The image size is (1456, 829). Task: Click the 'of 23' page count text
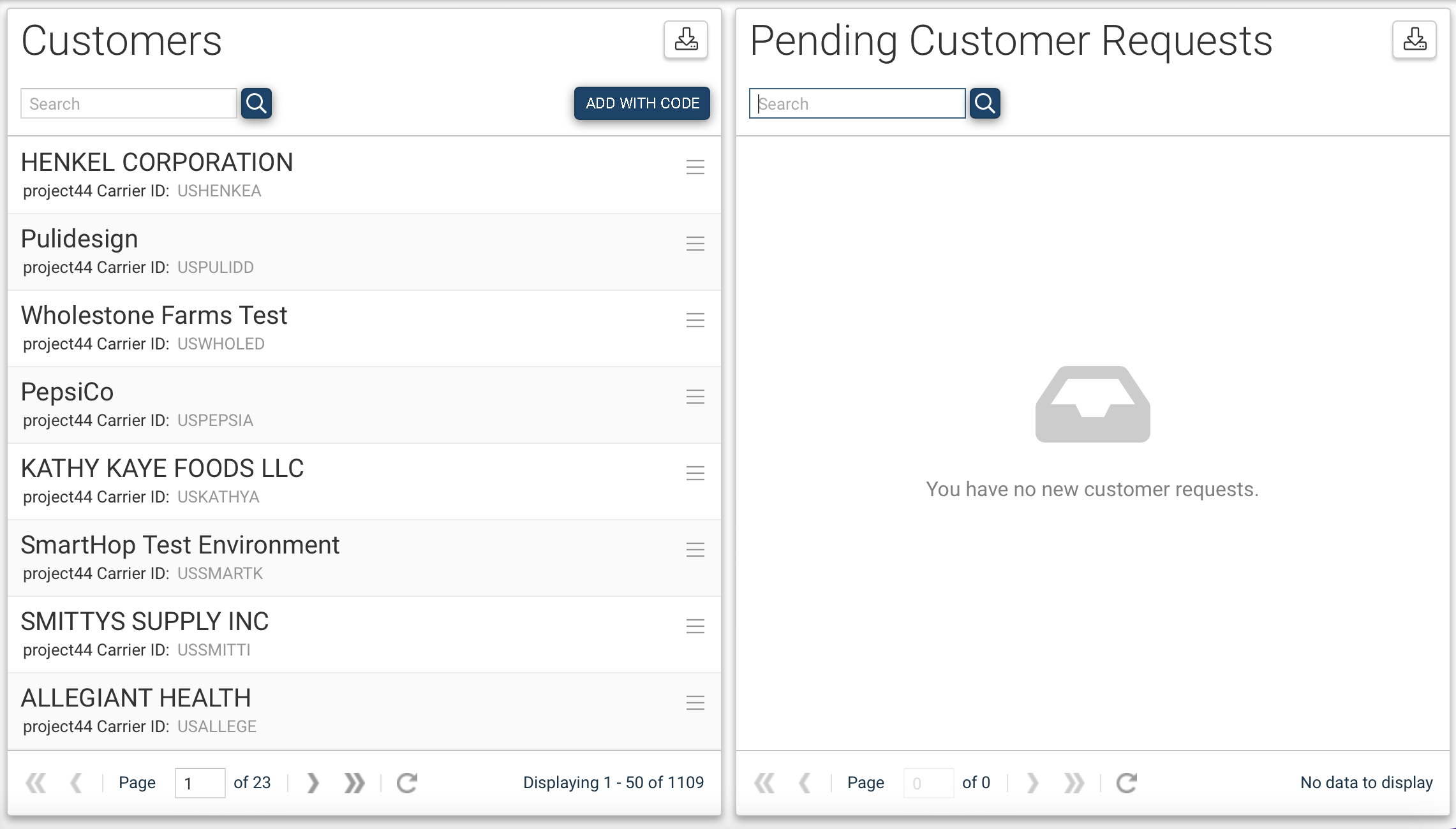[x=252, y=782]
